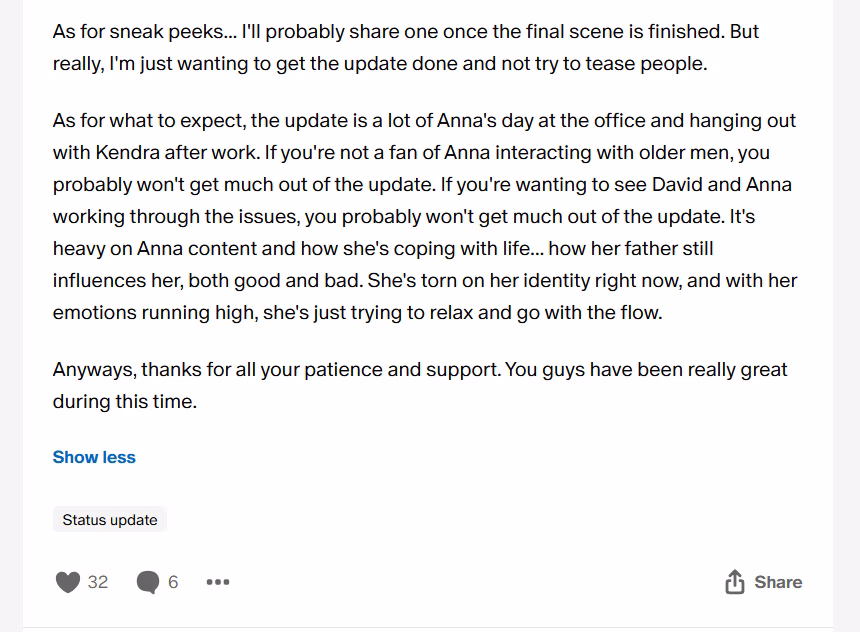Click the comment count number 6
The image size is (860, 632).
(173, 582)
